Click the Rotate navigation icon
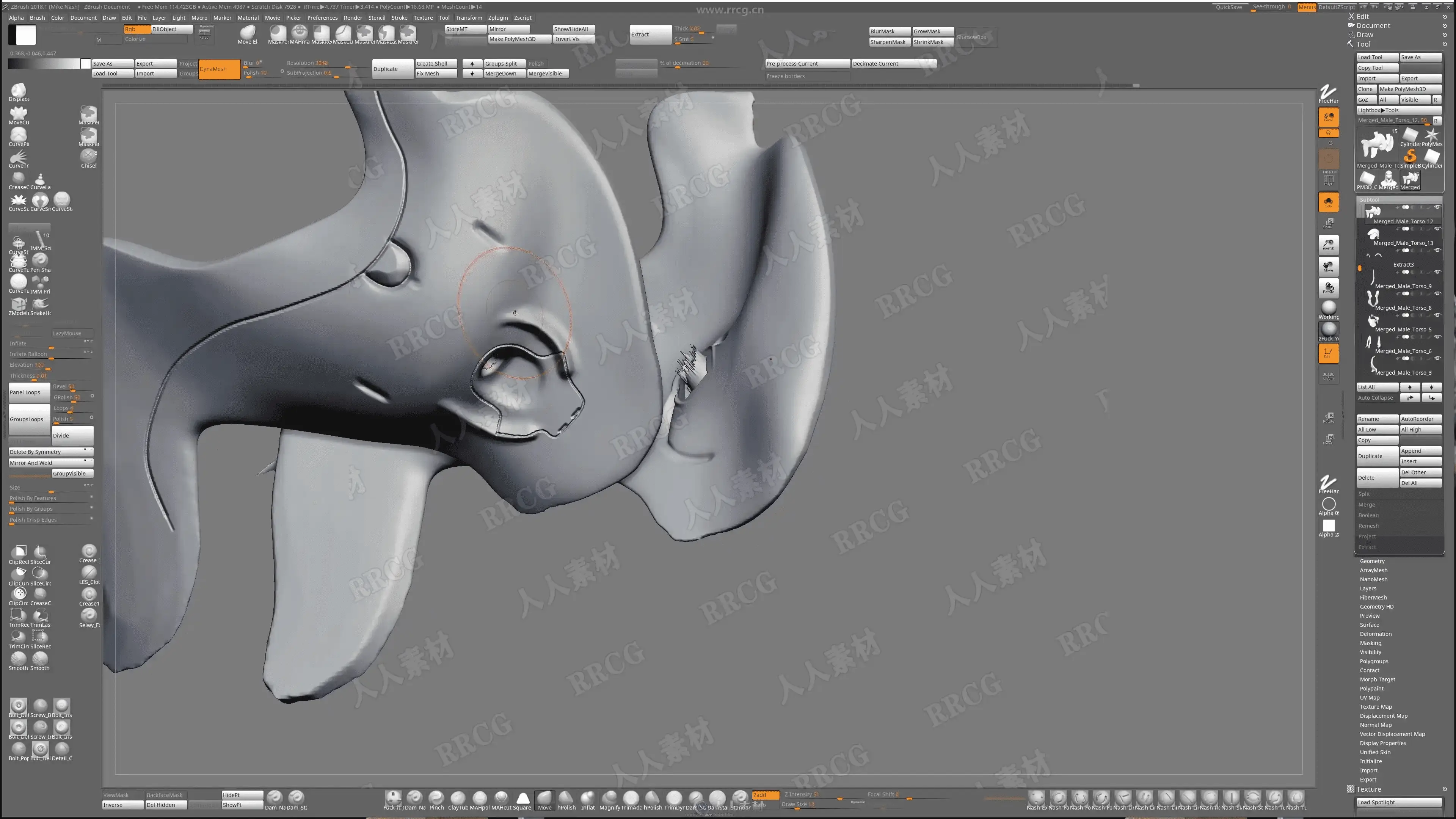The image size is (1456, 819). click(x=1328, y=288)
